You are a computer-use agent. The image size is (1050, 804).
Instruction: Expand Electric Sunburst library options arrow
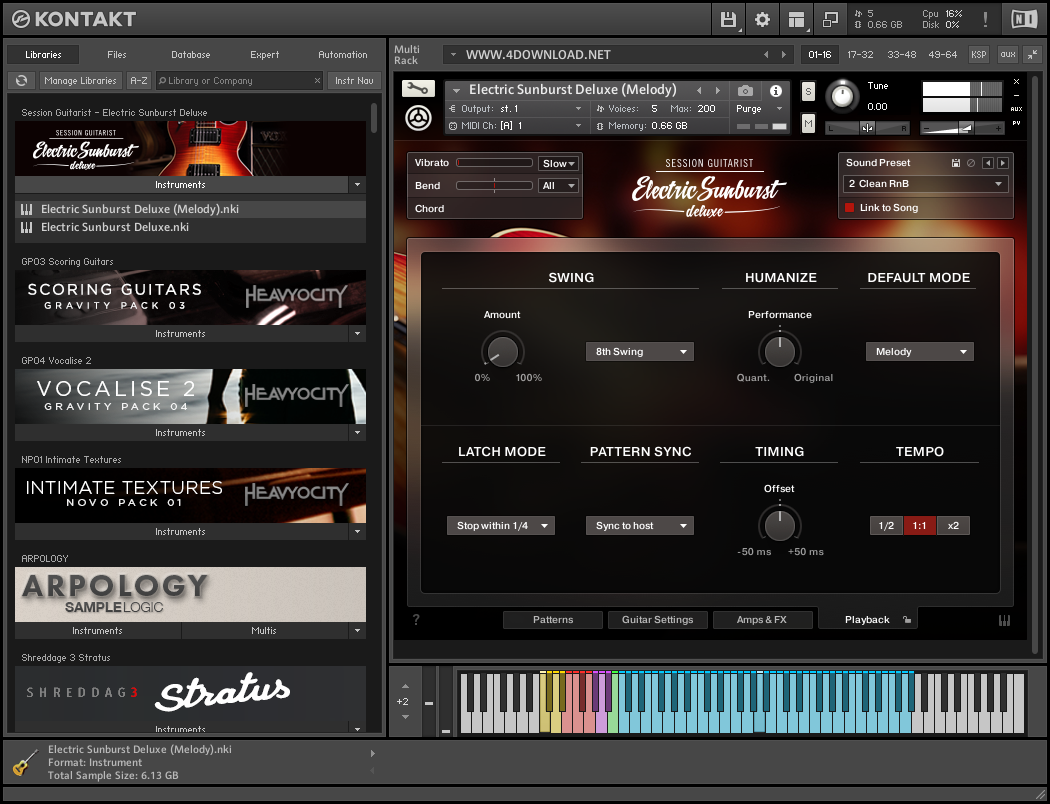pyautogui.click(x=357, y=185)
